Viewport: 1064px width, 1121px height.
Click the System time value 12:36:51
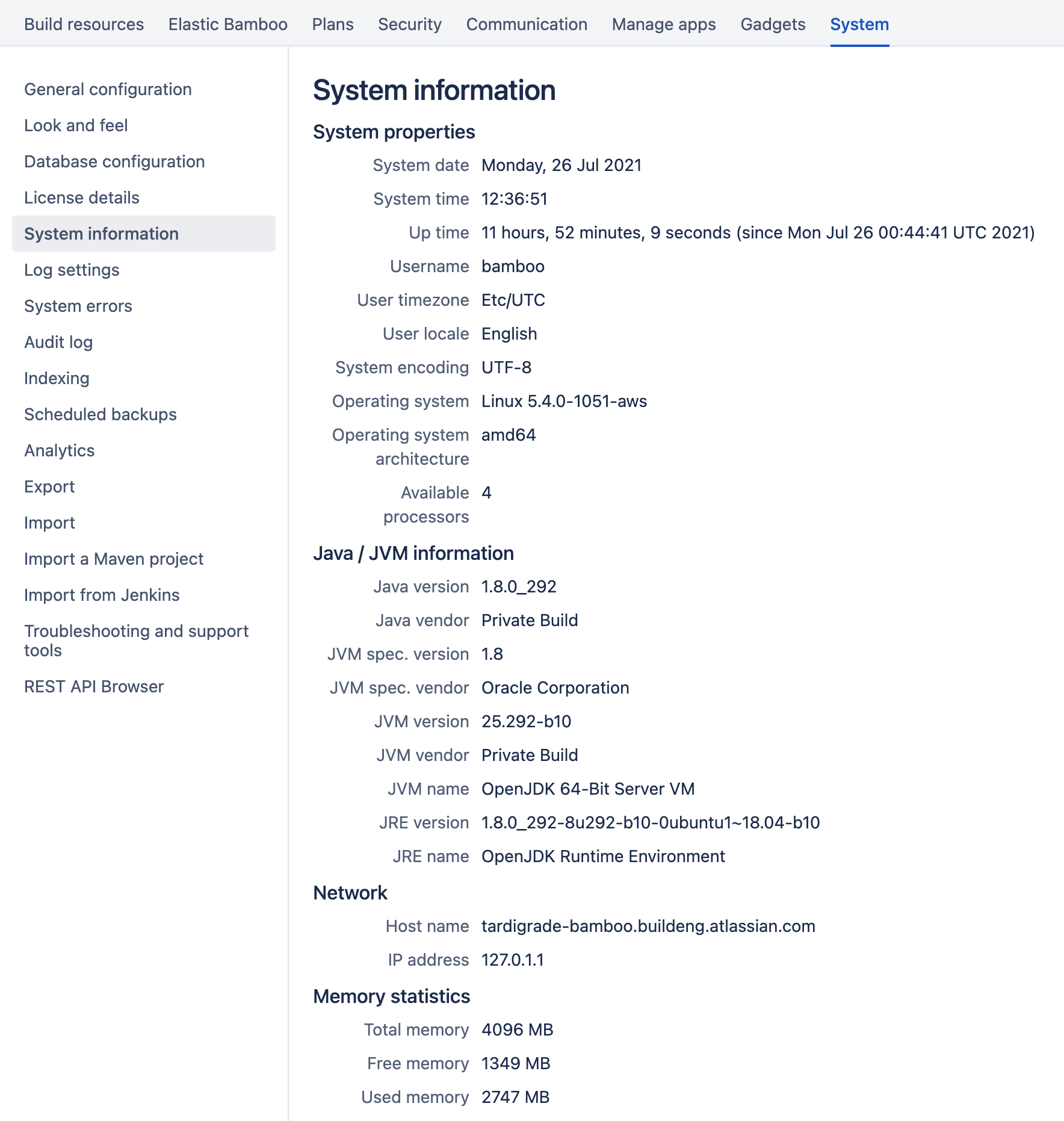pos(515,199)
